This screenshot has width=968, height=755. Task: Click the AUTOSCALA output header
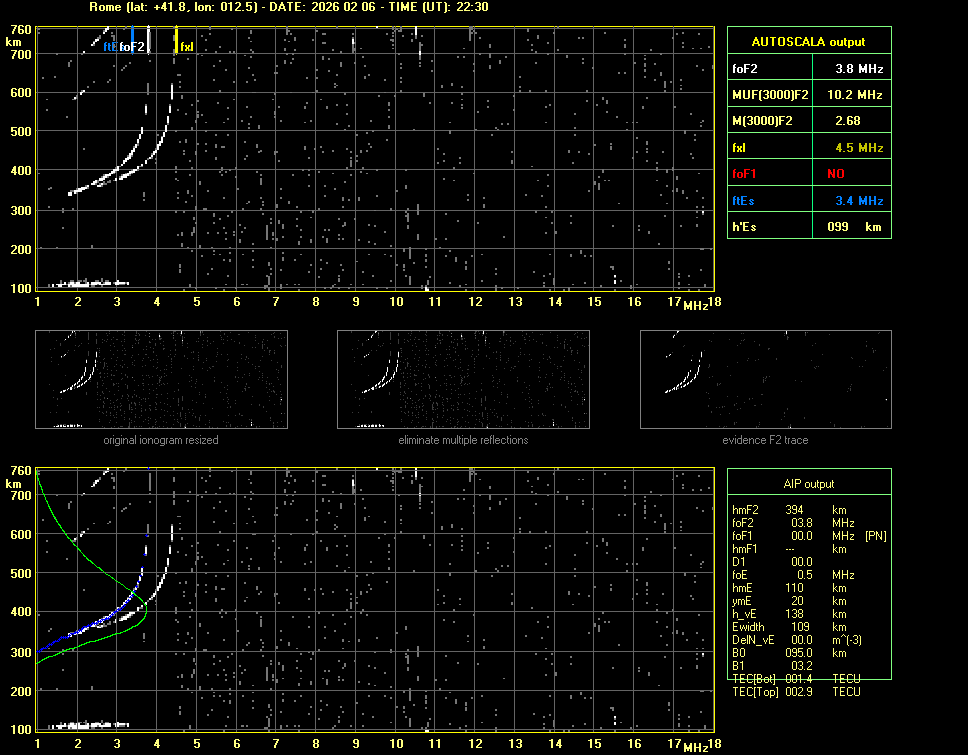tap(809, 42)
